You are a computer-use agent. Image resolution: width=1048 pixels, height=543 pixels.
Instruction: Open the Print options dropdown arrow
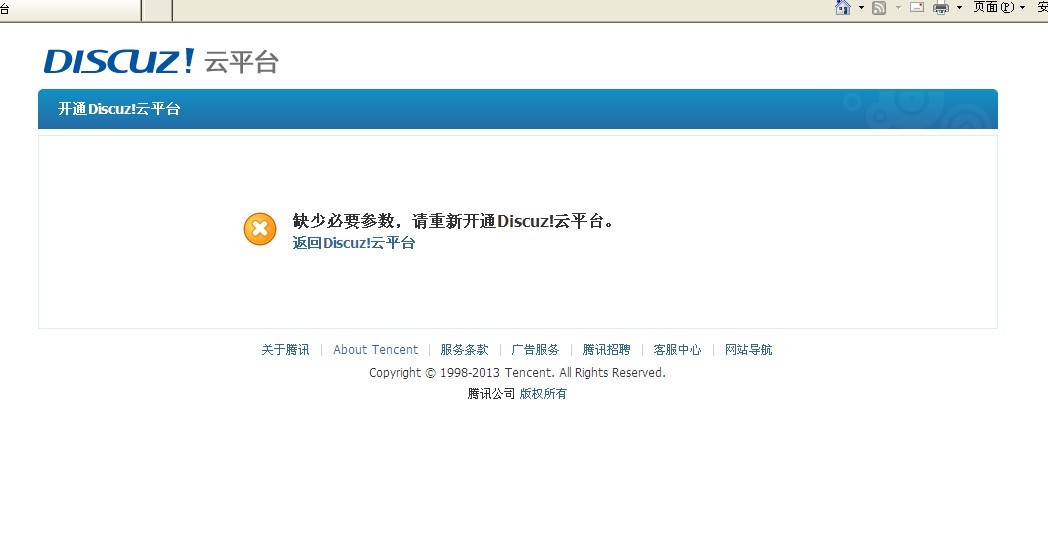point(959,7)
